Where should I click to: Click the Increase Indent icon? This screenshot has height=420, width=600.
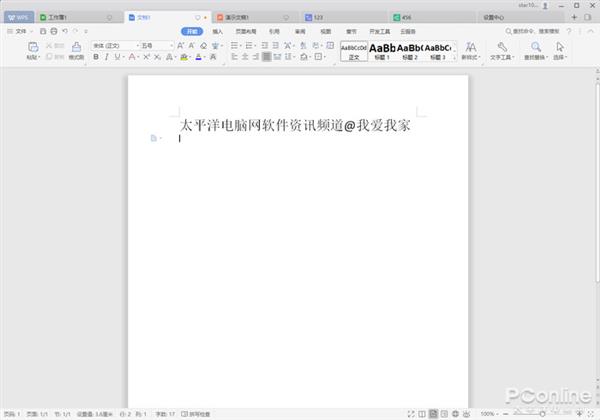(x=276, y=46)
